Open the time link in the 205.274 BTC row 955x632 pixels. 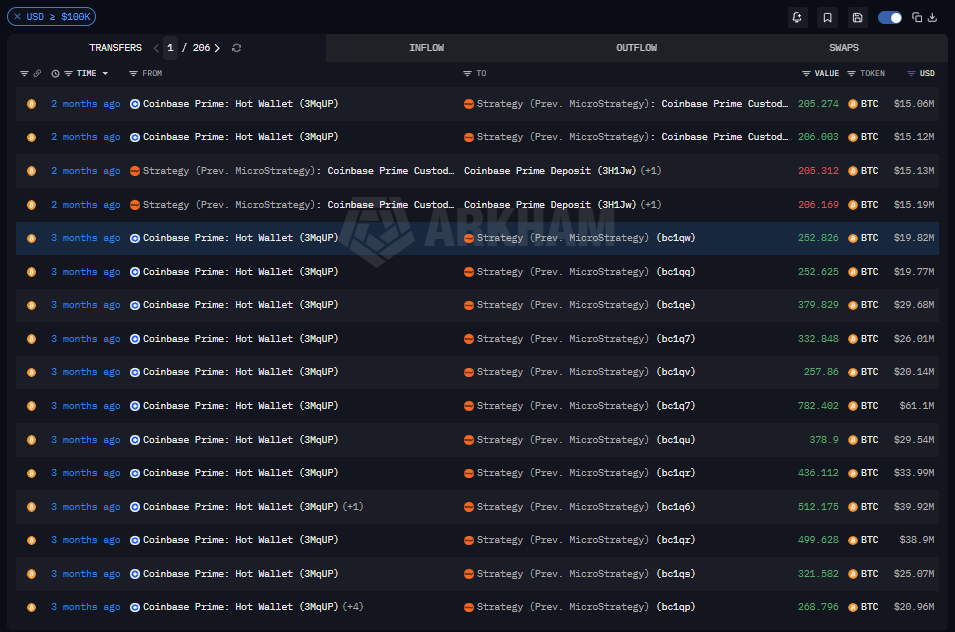[x=85, y=104]
